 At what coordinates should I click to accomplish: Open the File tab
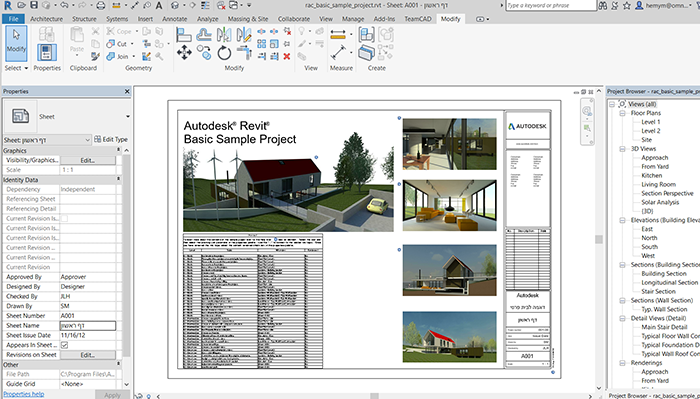(13, 19)
